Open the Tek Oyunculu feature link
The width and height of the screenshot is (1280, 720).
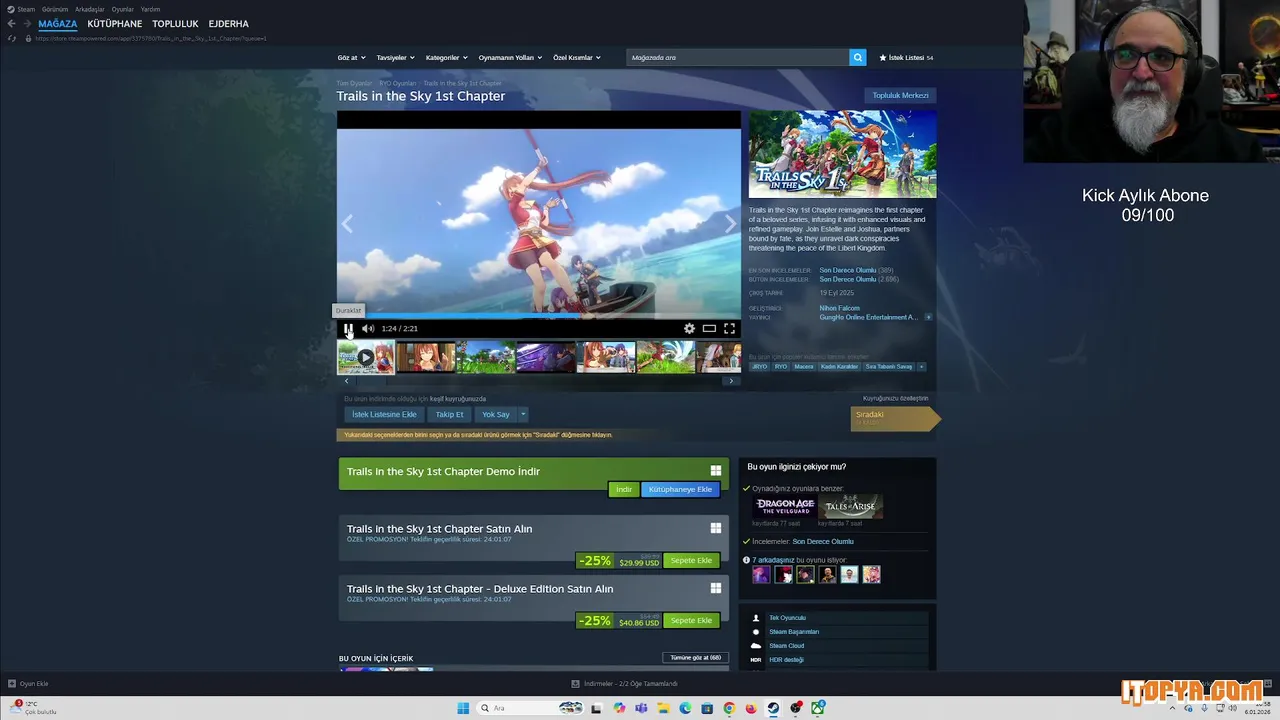pos(787,618)
